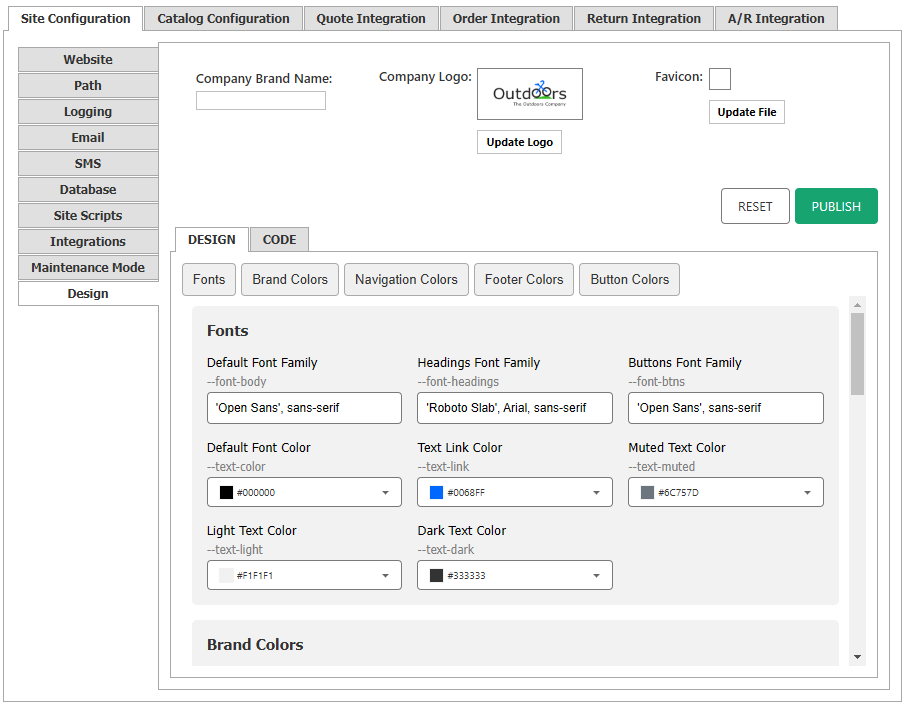Edit the Buttons Font Family field
This screenshot has height=713, width=910.
pyautogui.click(x=725, y=408)
